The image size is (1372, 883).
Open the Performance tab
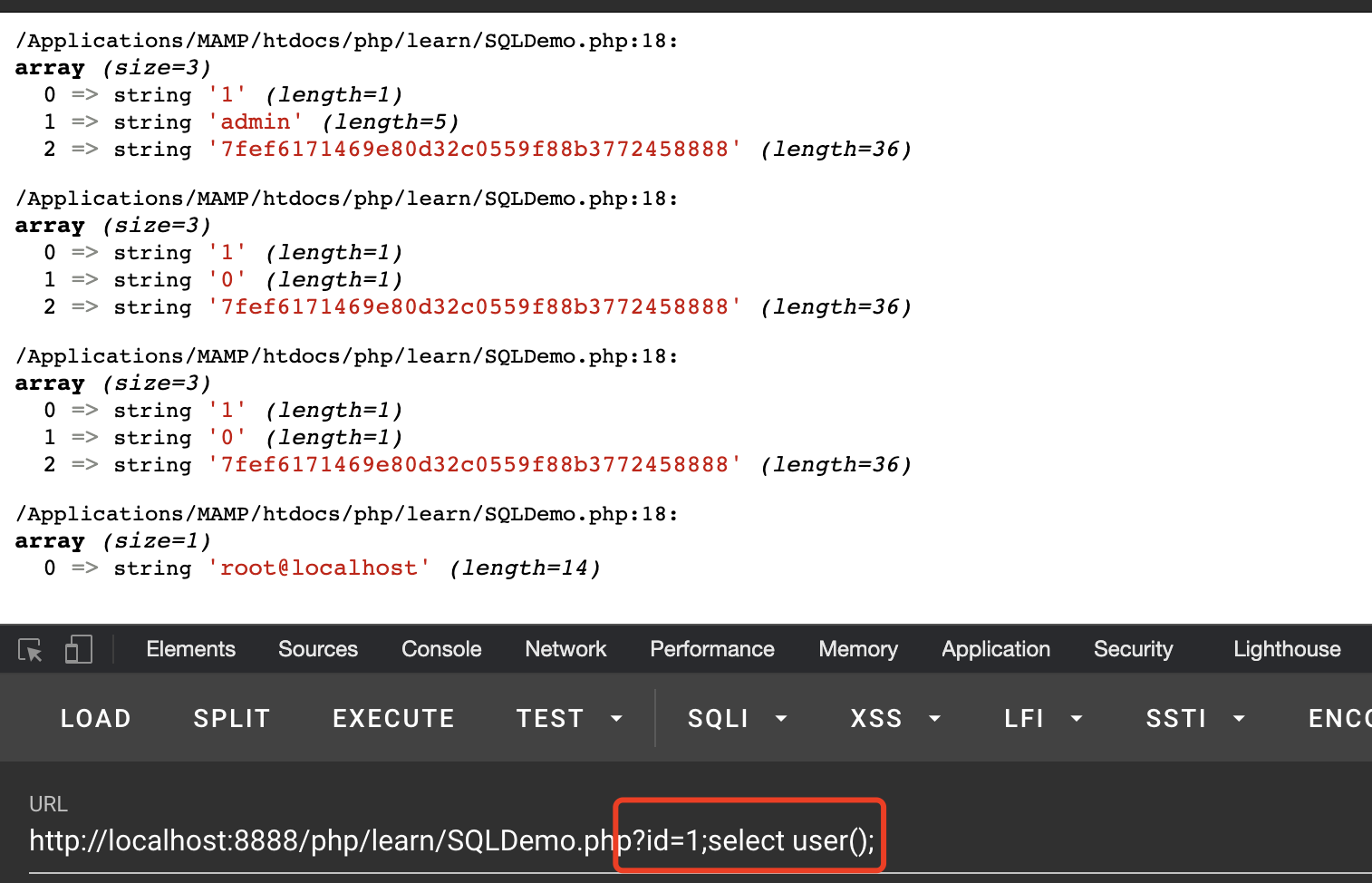712,649
